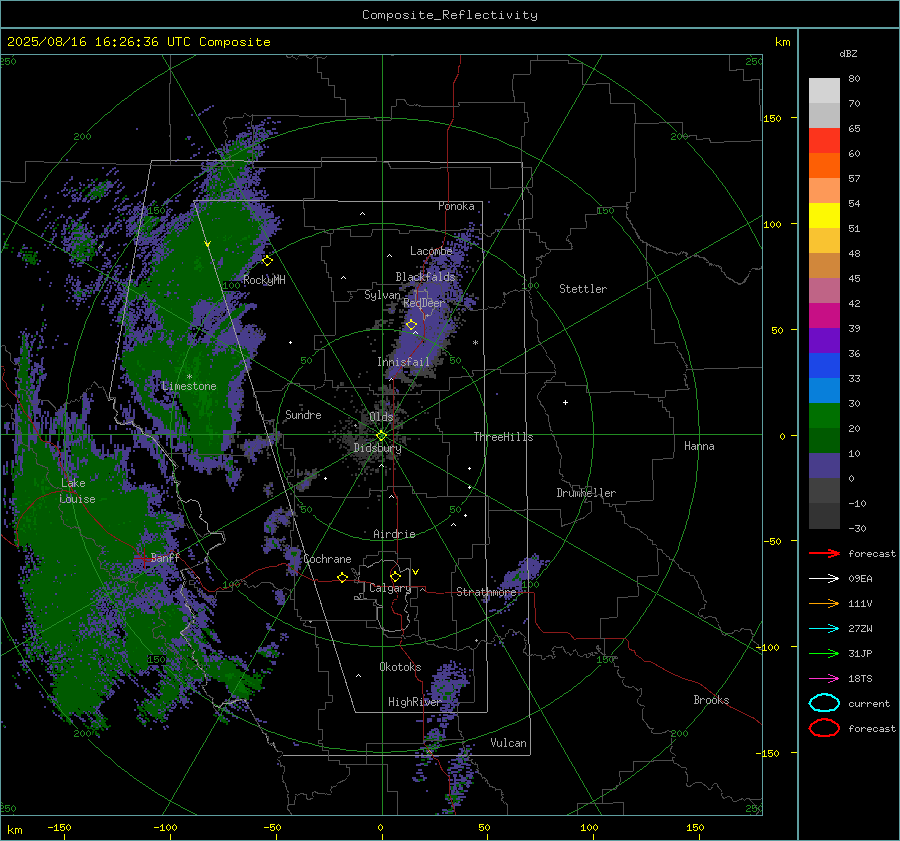Click the 09EA legend label
Viewport: 900px width, 841px height.
pyautogui.click(x=860, y=579)
